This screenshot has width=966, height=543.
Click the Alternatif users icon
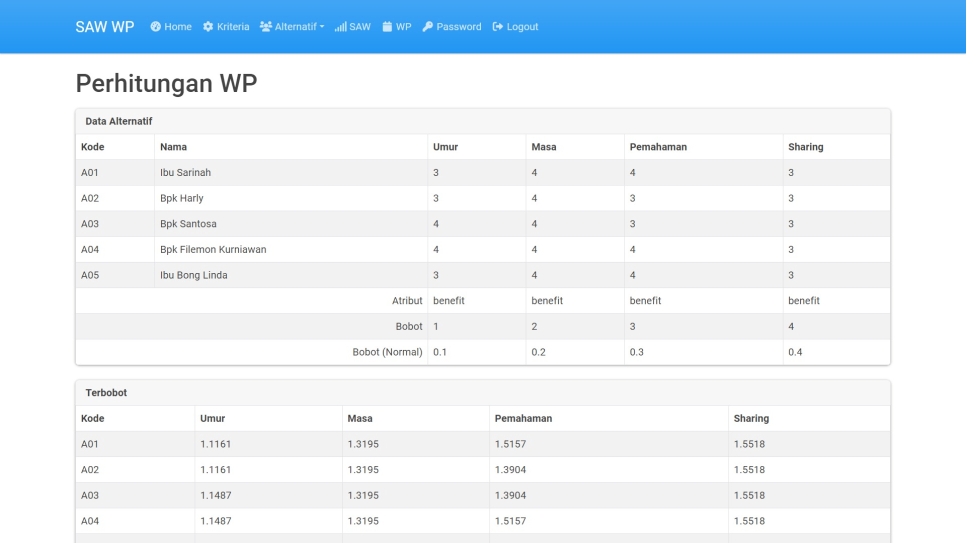pyautogui.click(x=266, y=27)
